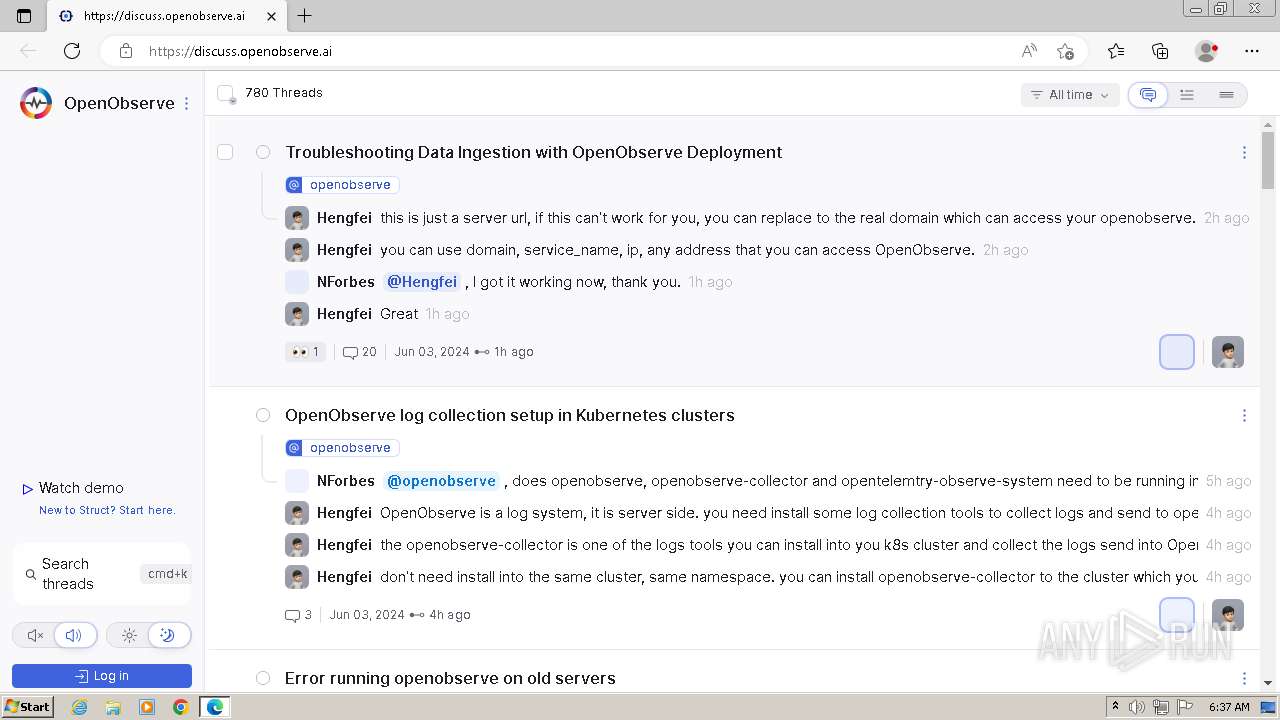The height and width of the screenshot is (720, 1280).
Task: Click the @openobserve mention in NForbes message
Action: coord(441,481)
